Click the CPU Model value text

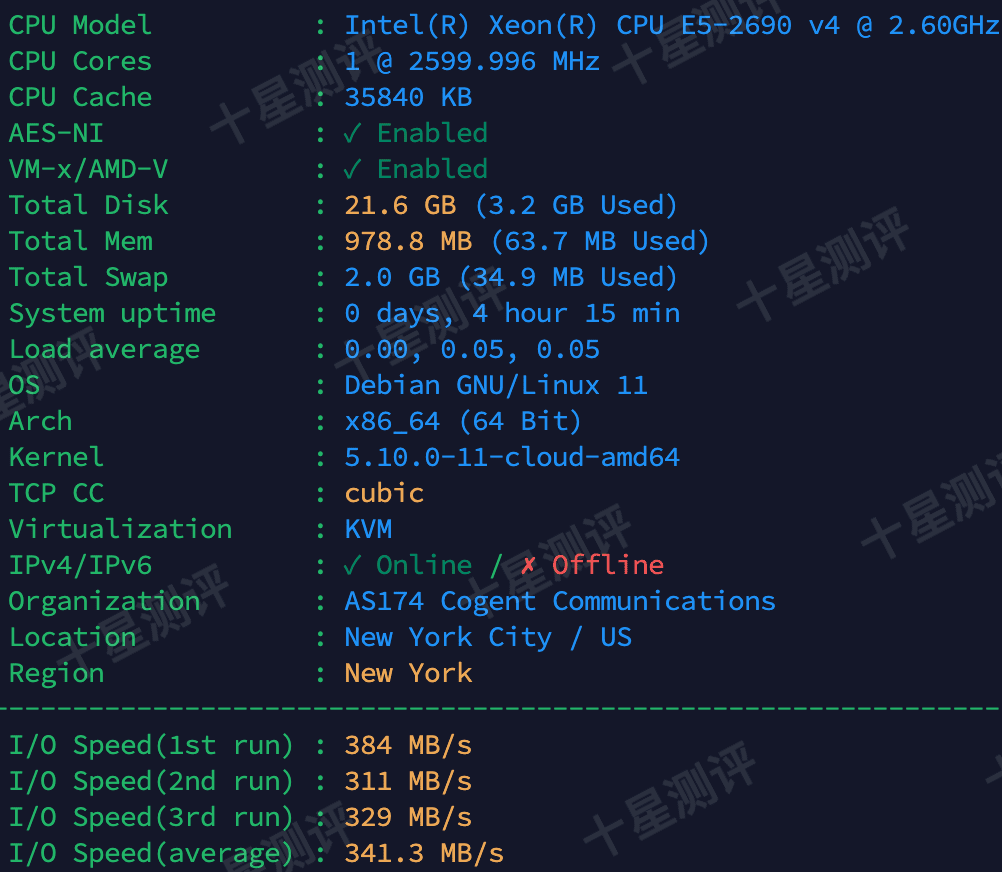tap(672, 26)
